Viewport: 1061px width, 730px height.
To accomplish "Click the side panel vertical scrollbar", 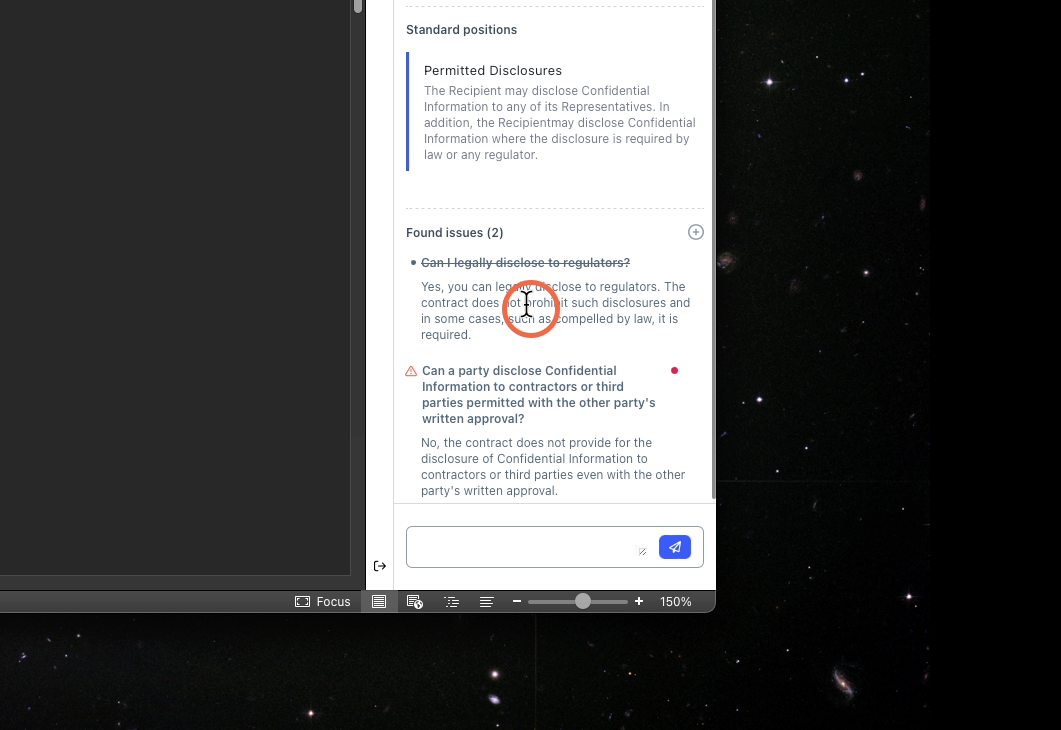I will [713, 249].
